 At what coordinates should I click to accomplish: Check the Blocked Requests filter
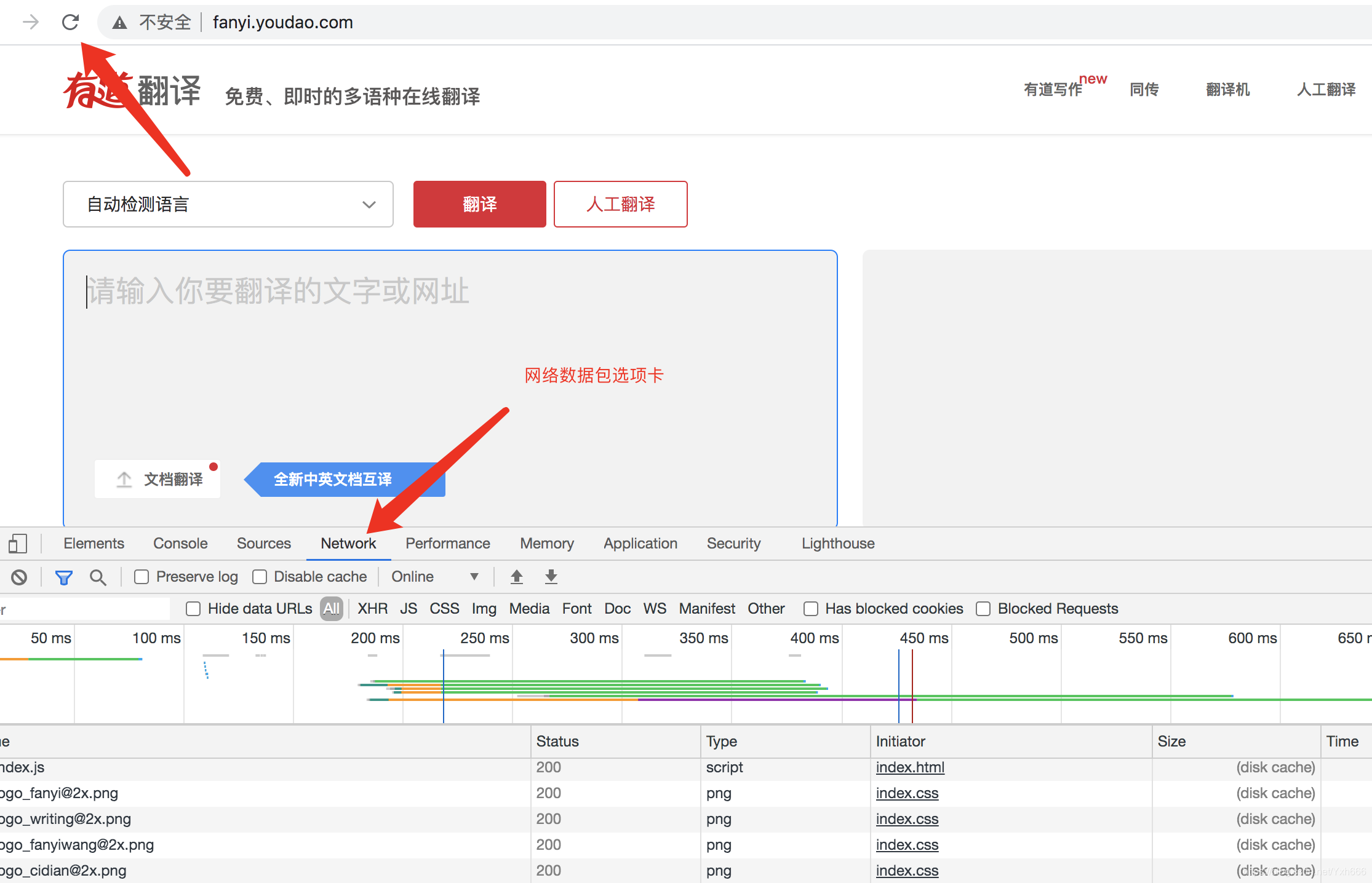point(983,609)
